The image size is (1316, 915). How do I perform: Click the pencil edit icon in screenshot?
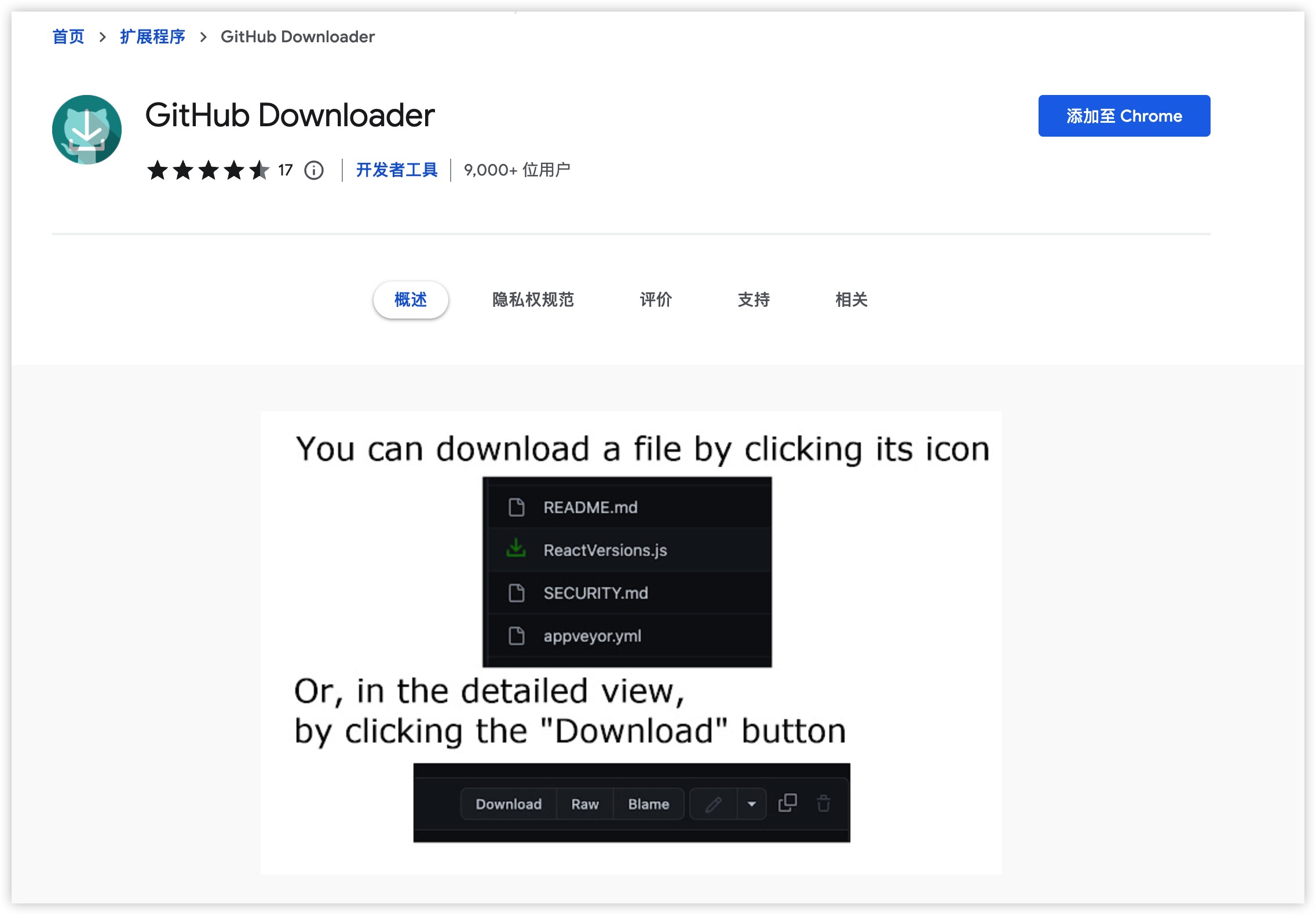coord(714,804)
